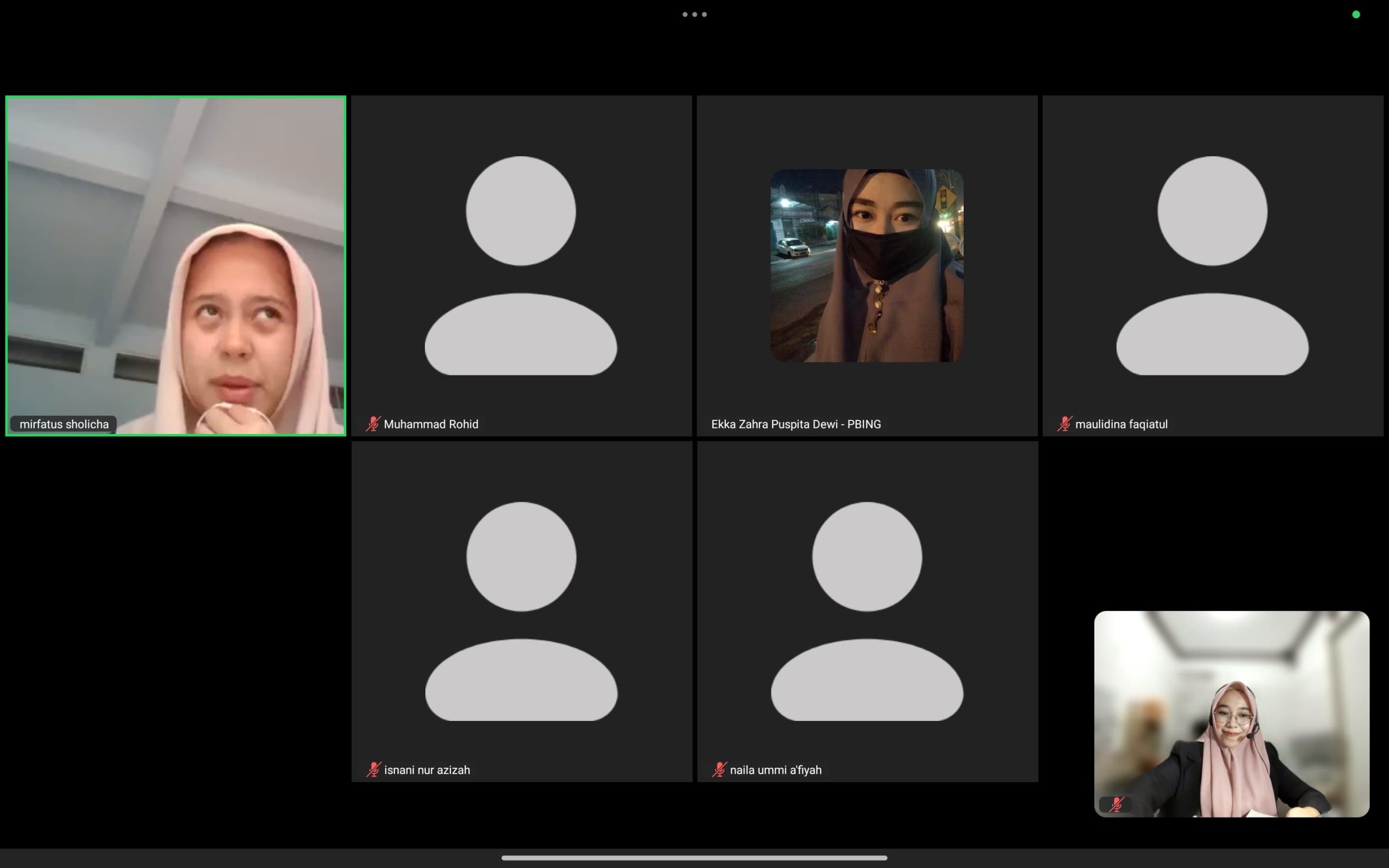
Task: Select Muhammad Rohid's muted microphone icon
Action: 373,424
